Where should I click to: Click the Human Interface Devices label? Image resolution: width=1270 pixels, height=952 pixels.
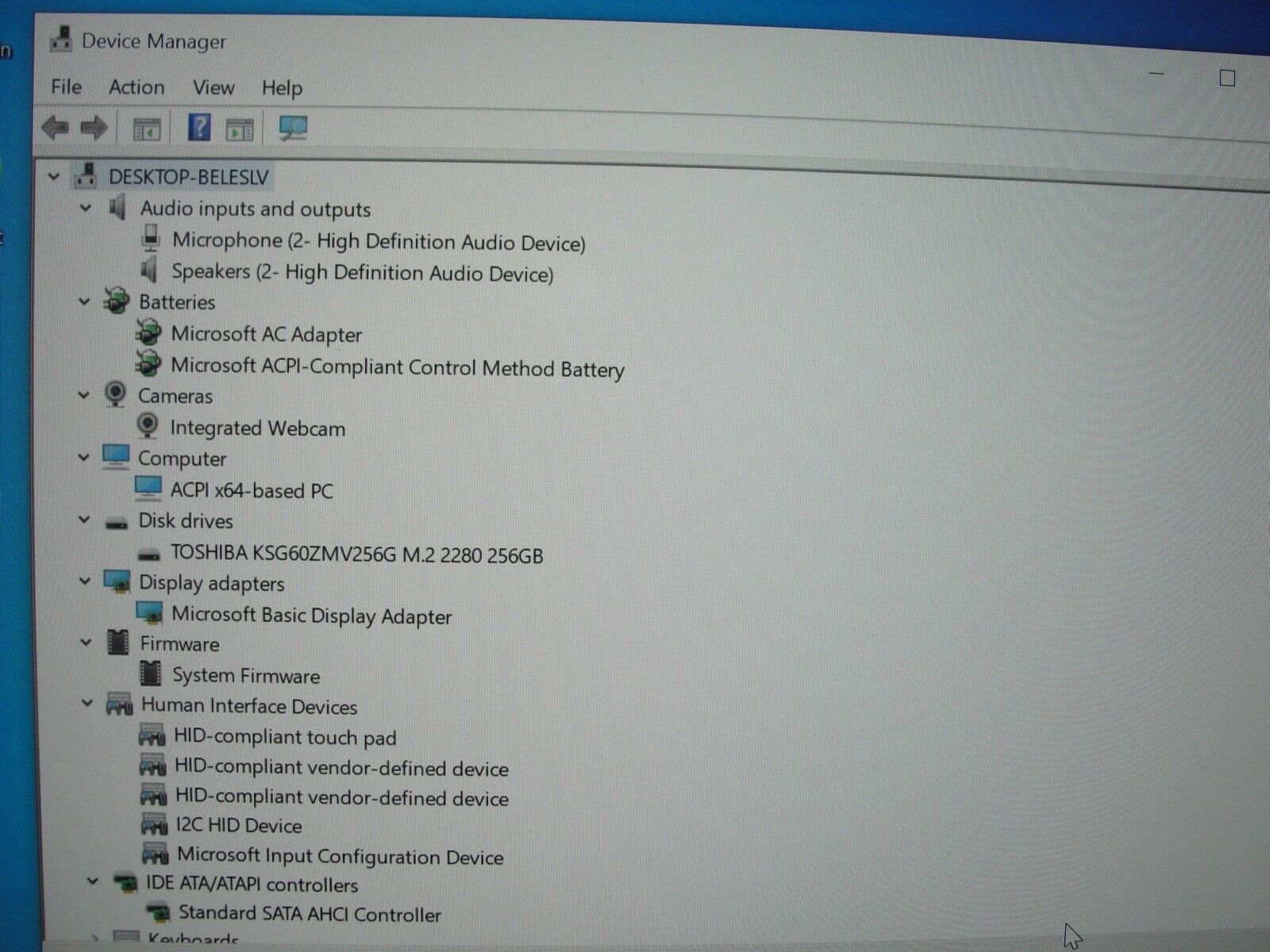249,706
